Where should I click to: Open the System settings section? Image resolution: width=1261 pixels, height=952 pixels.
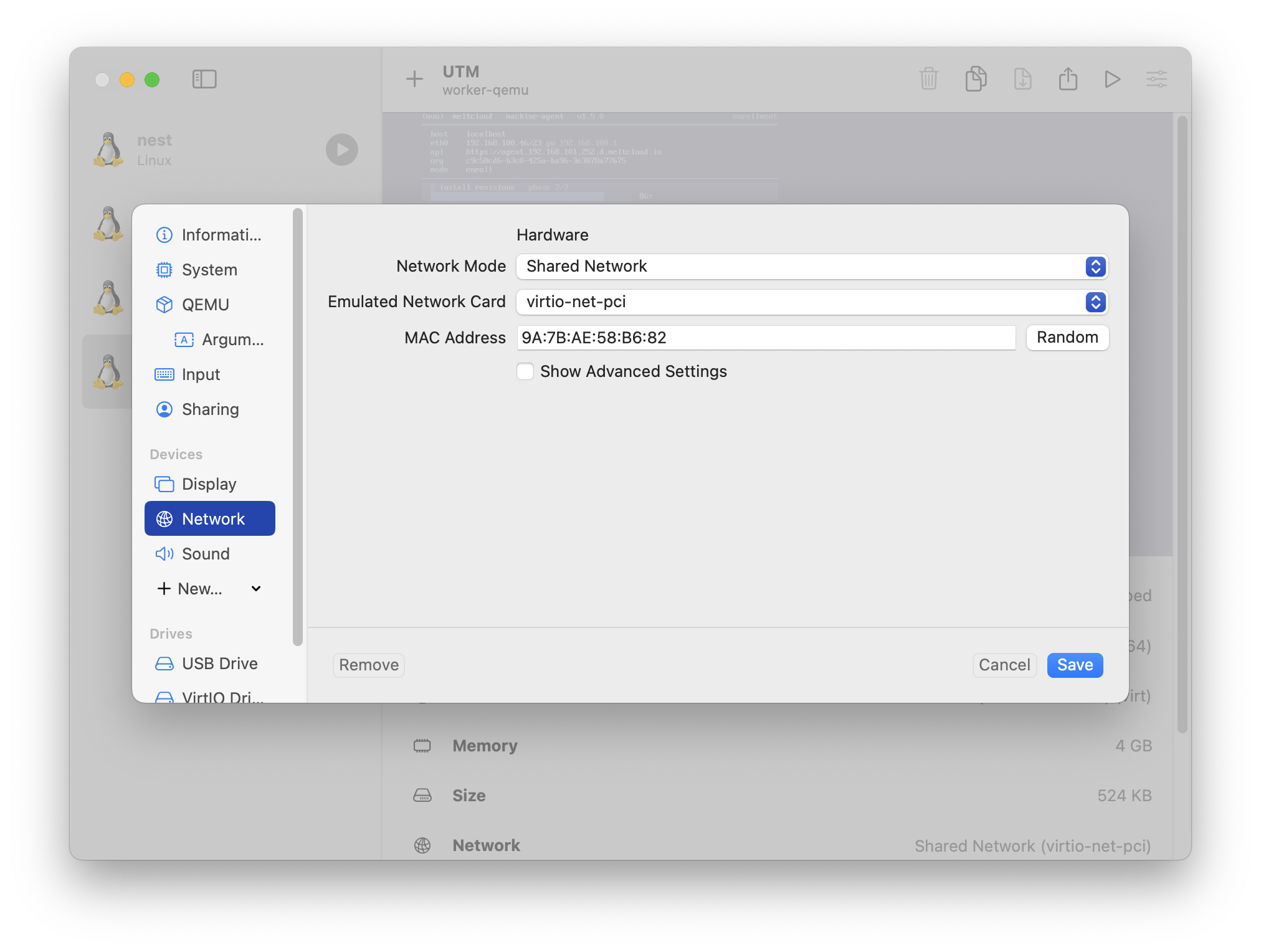coord(210,270)
